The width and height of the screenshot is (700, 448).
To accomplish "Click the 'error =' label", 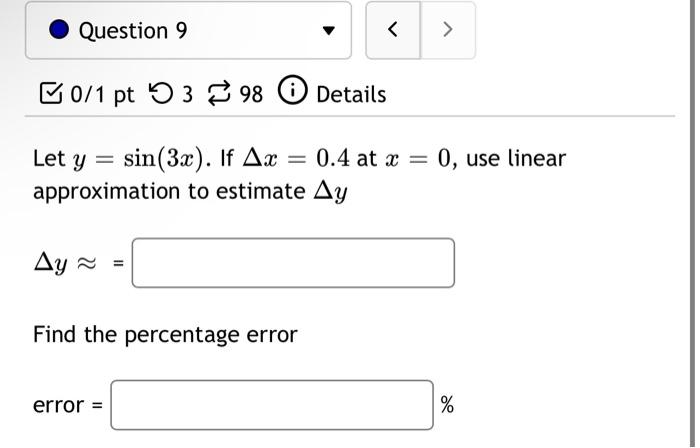I will (x=68, y=405).
